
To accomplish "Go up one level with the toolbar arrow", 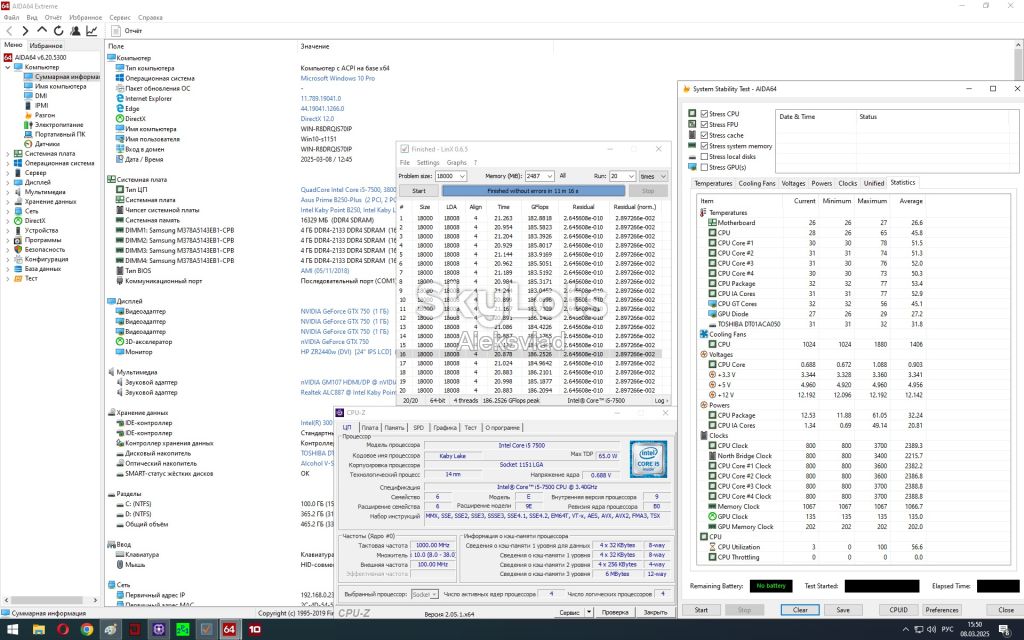I will pyautogui.click(x=42, y=30).
